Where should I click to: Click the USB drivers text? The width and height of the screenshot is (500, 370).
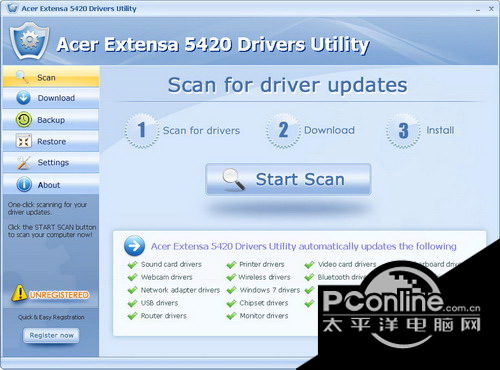tap(159, 303)
